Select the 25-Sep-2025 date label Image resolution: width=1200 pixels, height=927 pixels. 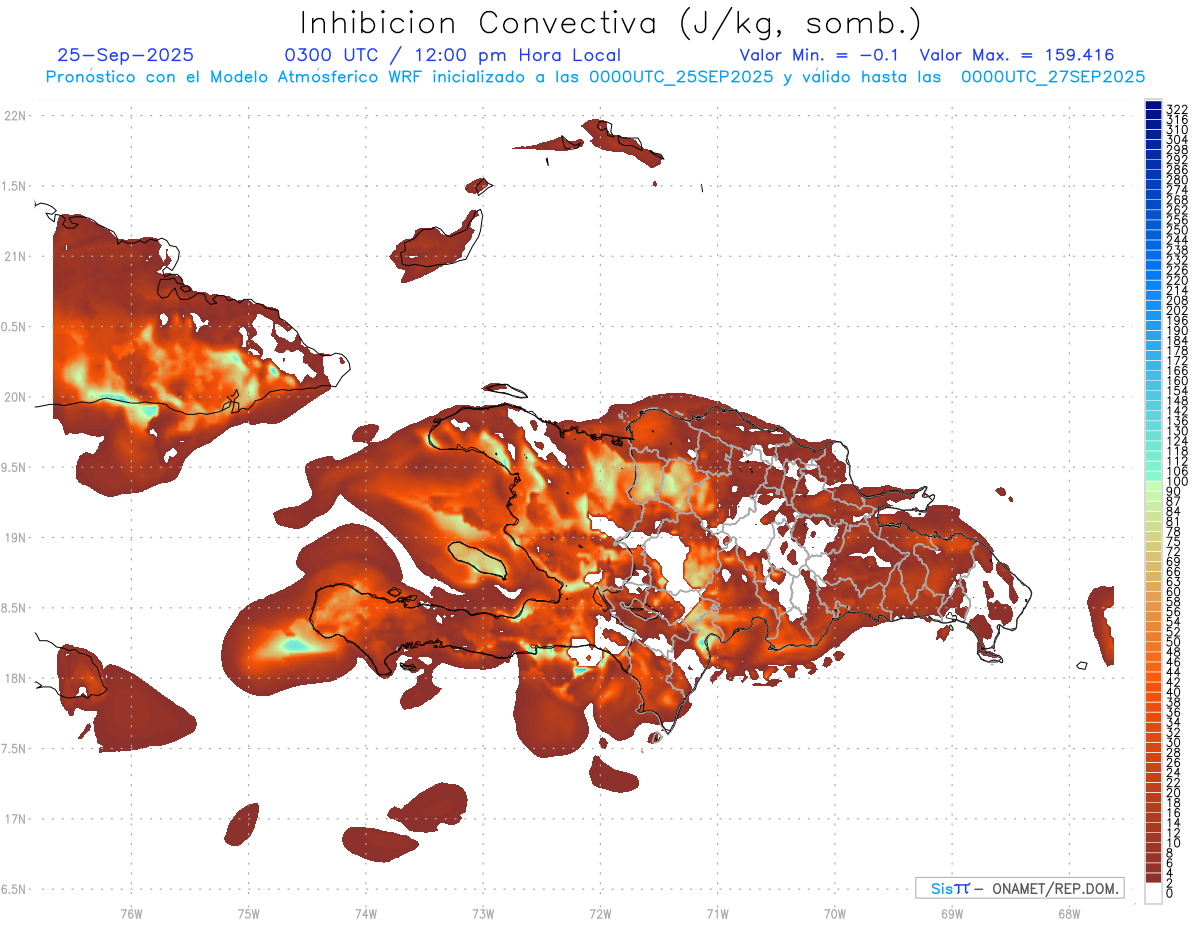pos(125,55)
